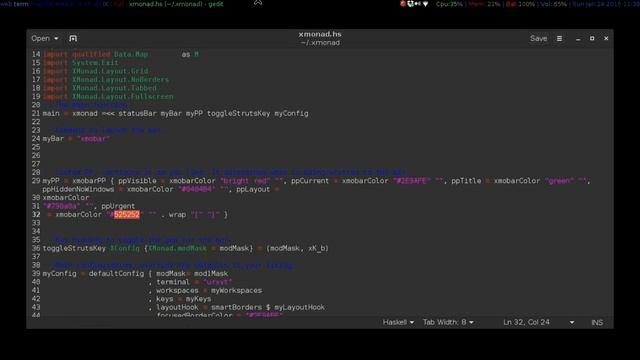Switch to the web workspace in xmobar
This screenshot has width=640, height=360.
6,4
